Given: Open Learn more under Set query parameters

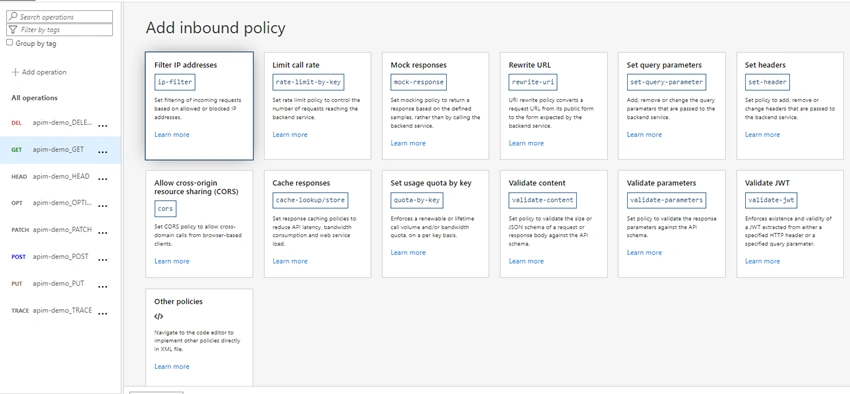Looking at the screenshot, I should click(x=645, y=134).
